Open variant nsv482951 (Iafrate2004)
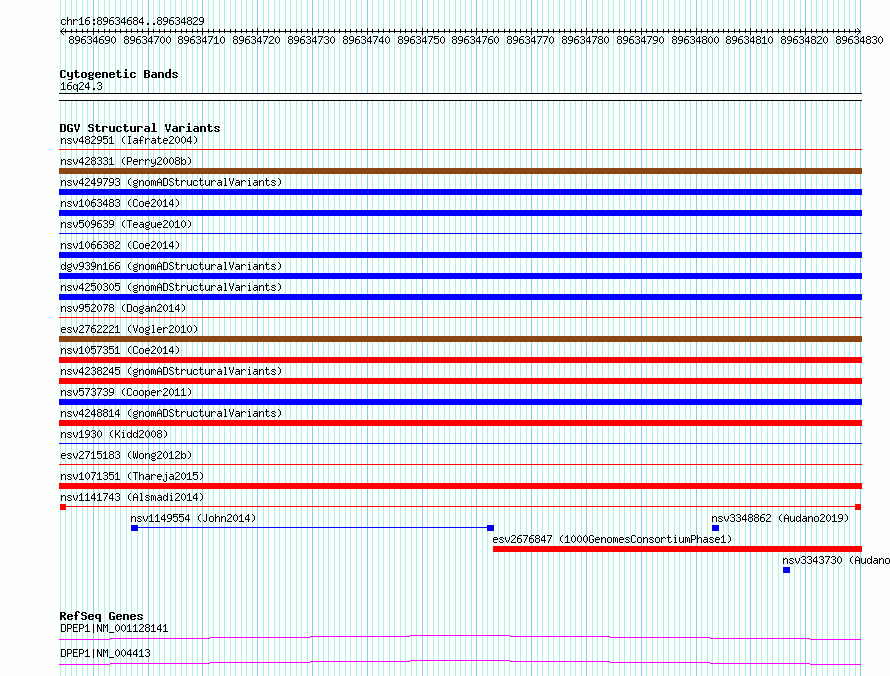Screen dimensions: 890x676 coord(129,140)
